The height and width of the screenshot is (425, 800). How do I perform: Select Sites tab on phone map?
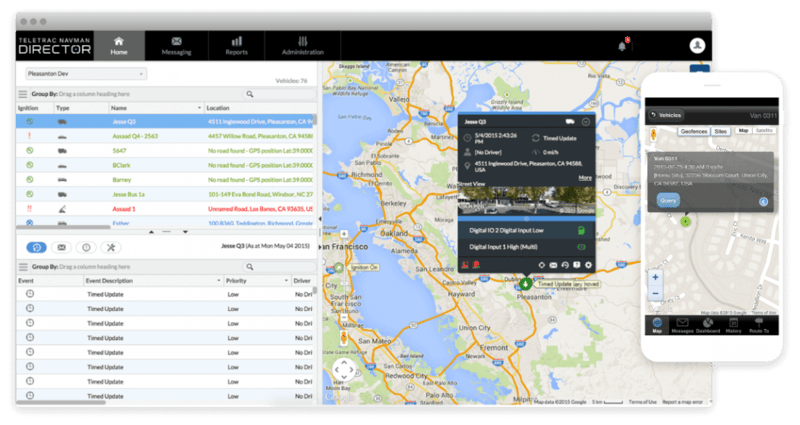click(720, 131)
